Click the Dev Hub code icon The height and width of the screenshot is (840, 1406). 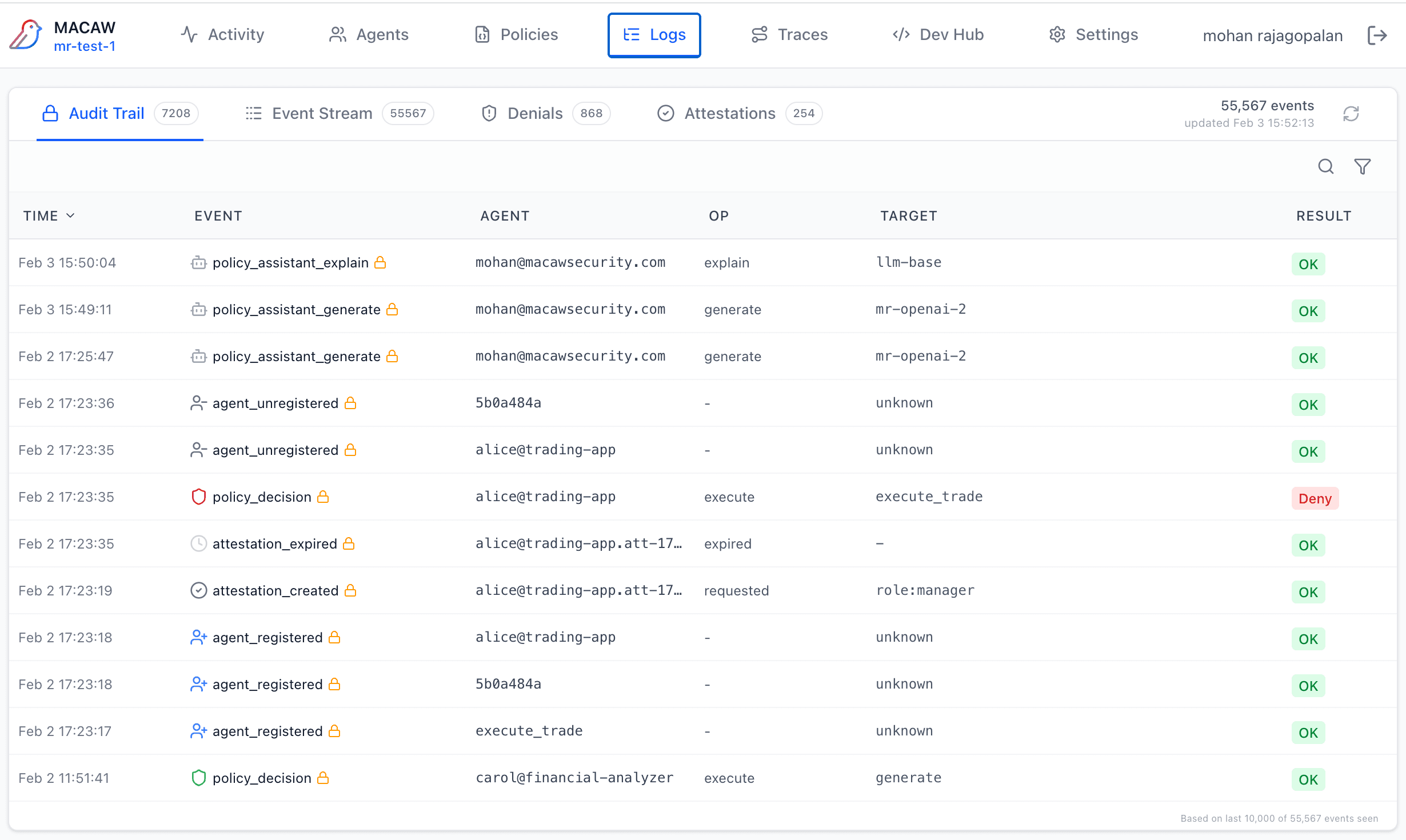(x=901, y=34)
